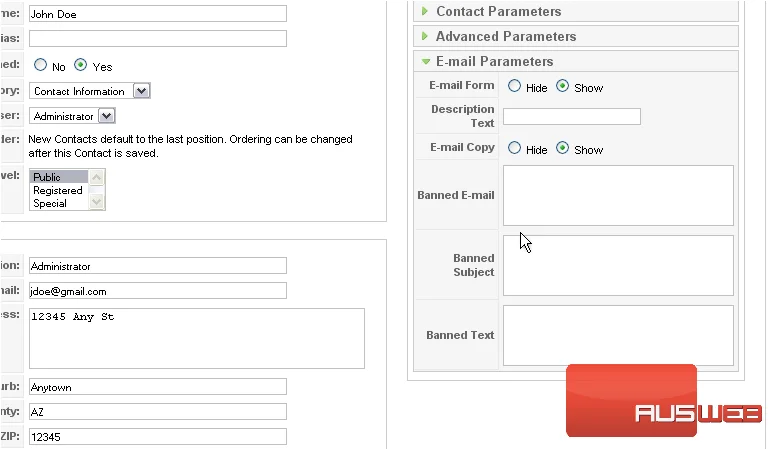The width and height of the screenshot is (776, 450).
Task: Click the street address text area
Action: point(196,339)
